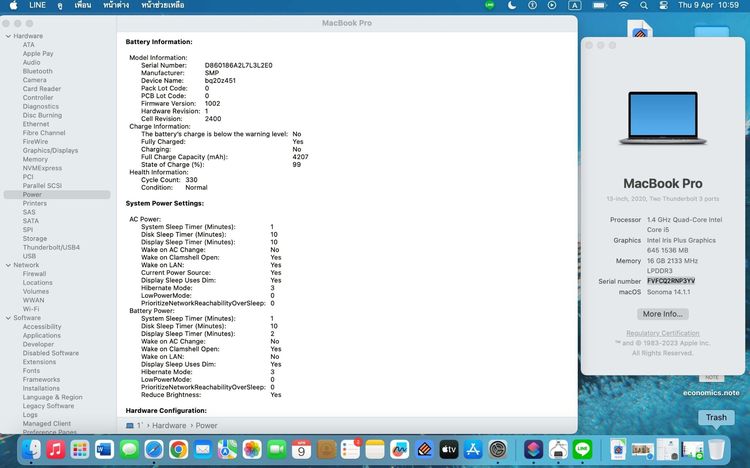This screenshot has width=750, height=468.
Task: Open Calendar showing 9 in Dock
Action: tap(301, 450)
